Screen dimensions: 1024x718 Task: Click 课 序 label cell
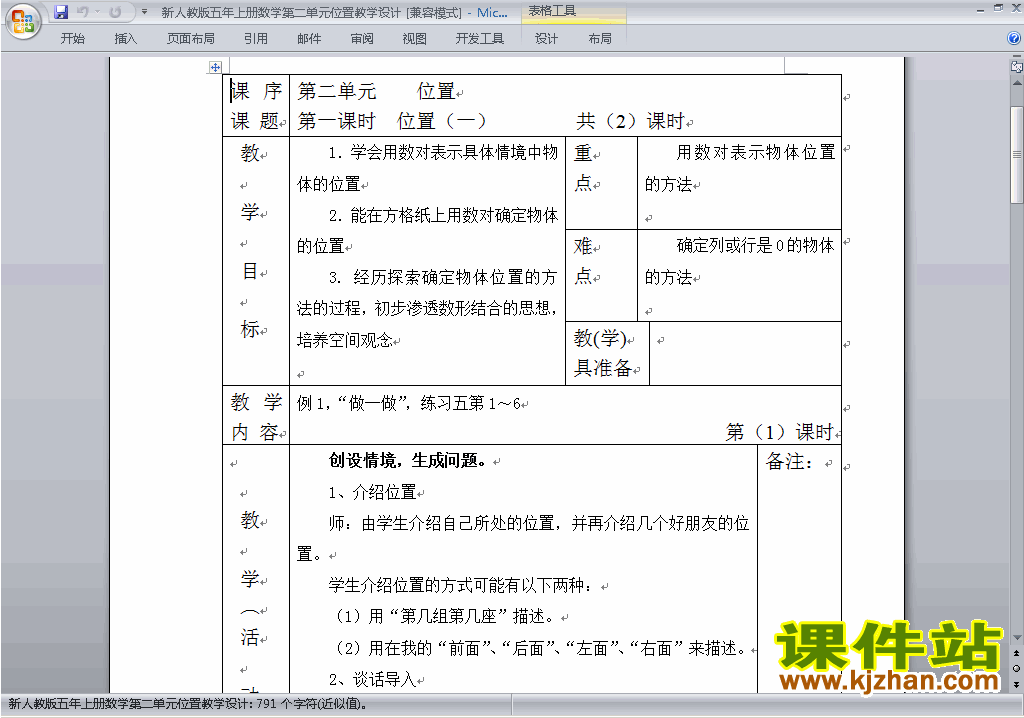tap(256, 91)
